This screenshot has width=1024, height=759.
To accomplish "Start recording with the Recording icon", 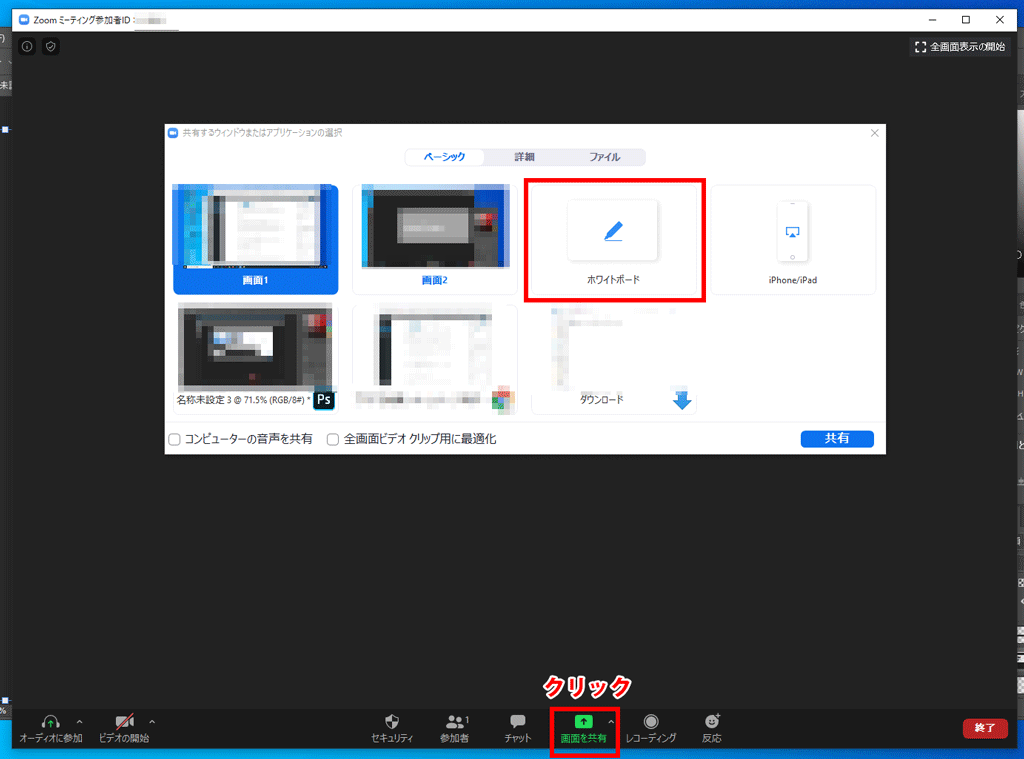I will coord(651,721).
